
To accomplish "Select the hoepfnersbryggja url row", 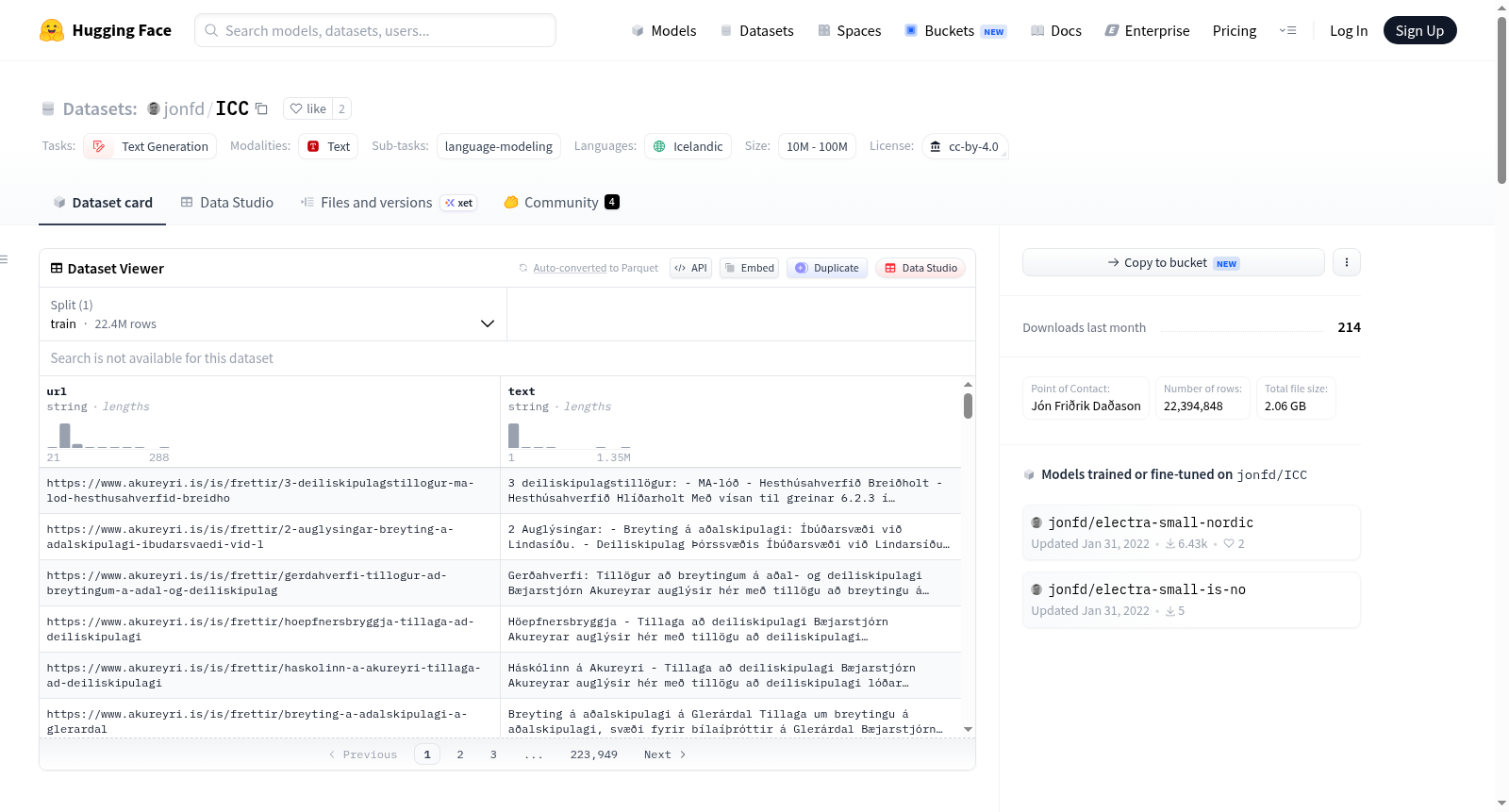I will pos(270,629).
